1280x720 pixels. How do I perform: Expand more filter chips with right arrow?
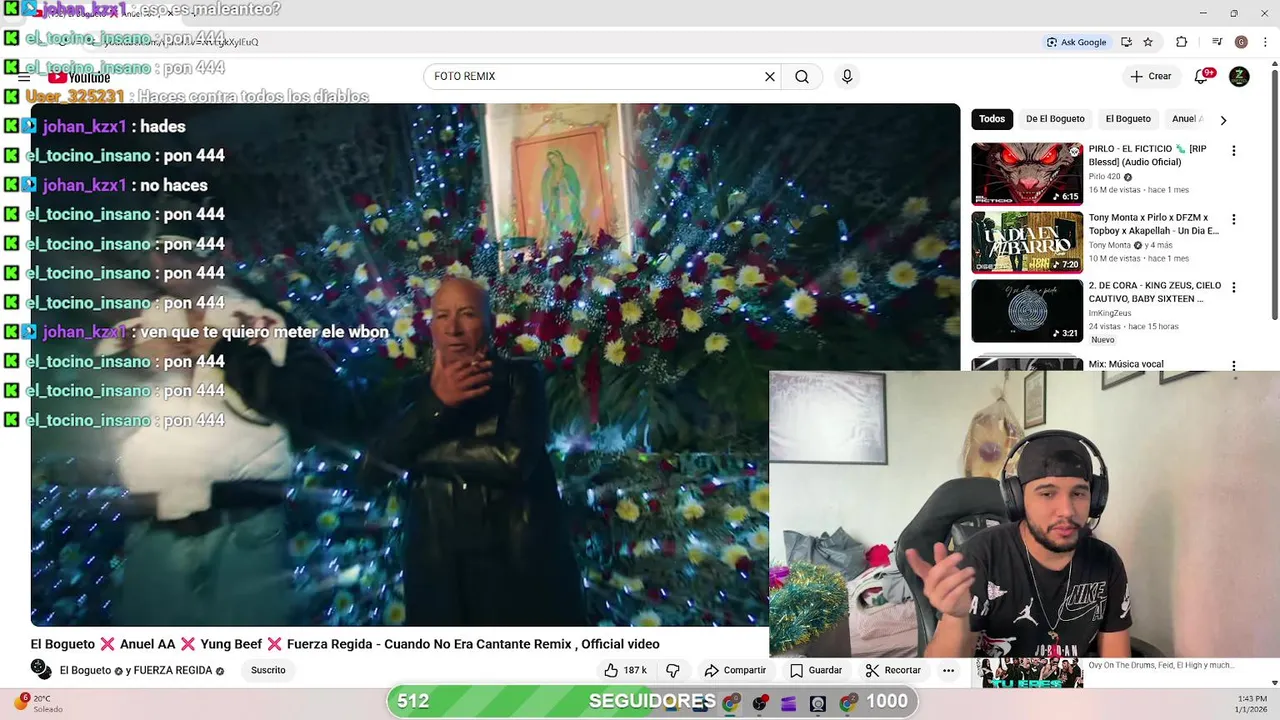(x=1222, y=120)
